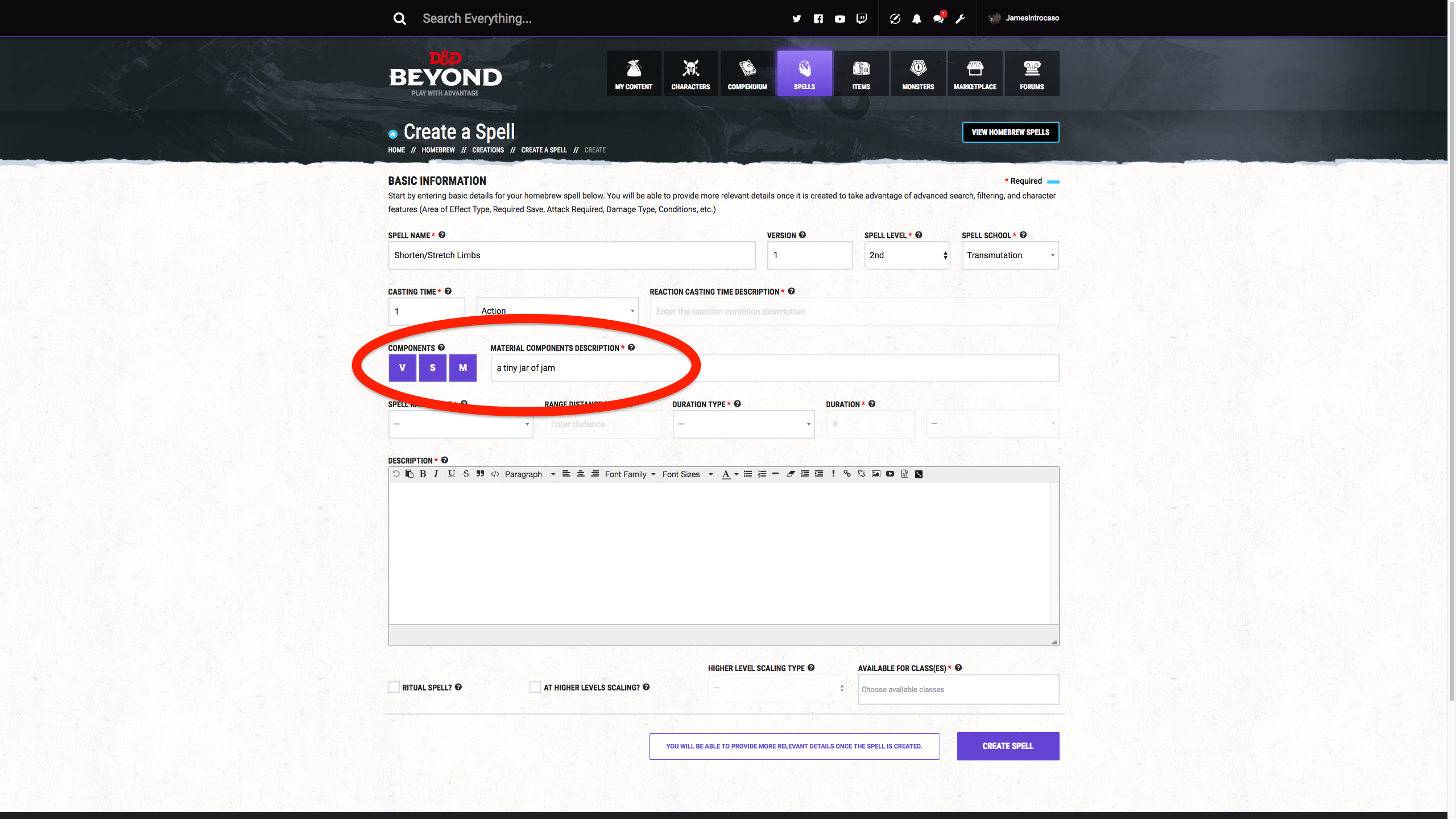Insert a video in the description
Image resolution: width=1456 pixels, height=819 pixels.
point(890,474)
